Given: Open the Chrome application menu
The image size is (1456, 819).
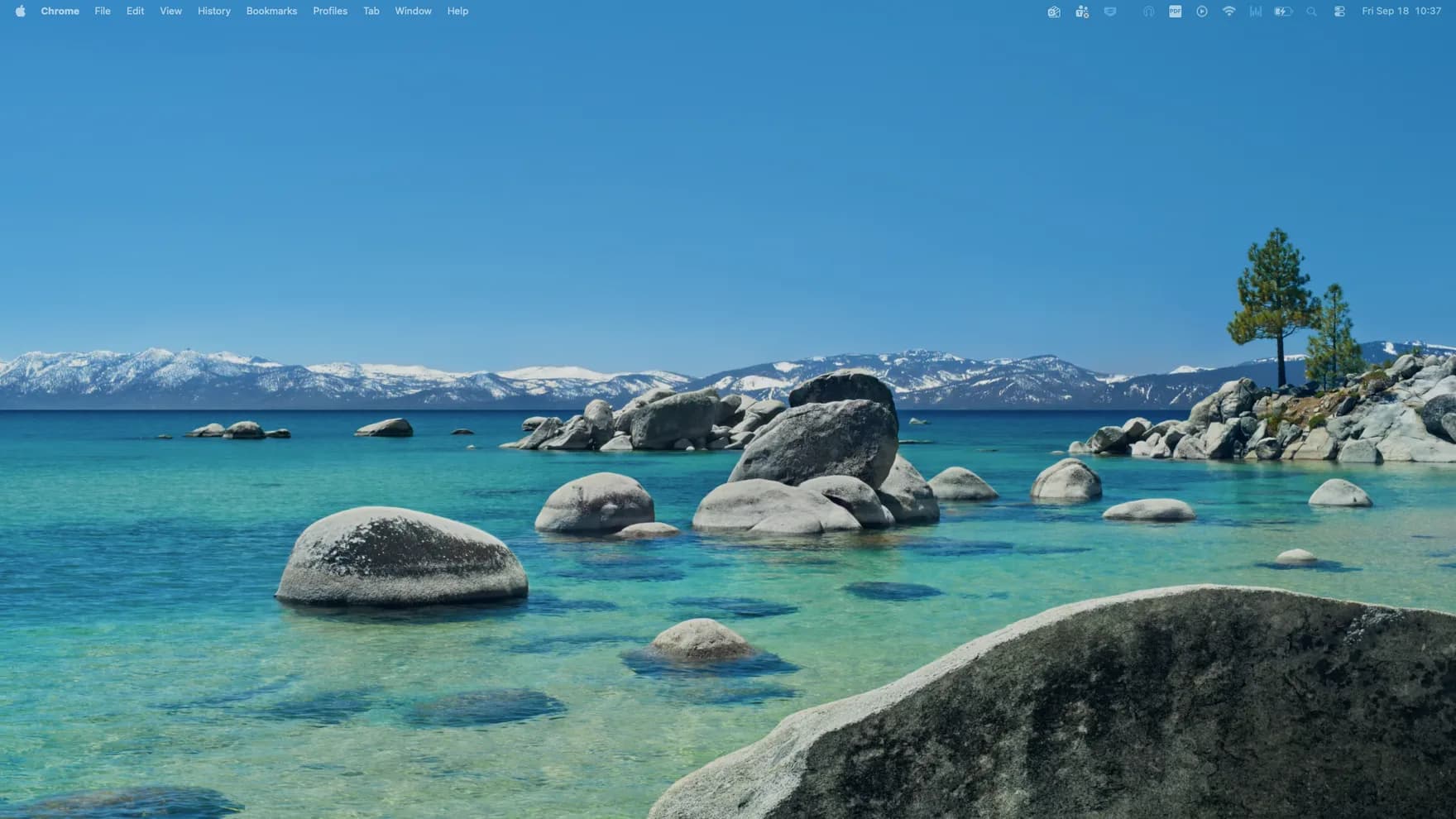Looking at the screenshot, I should [60, 11].
